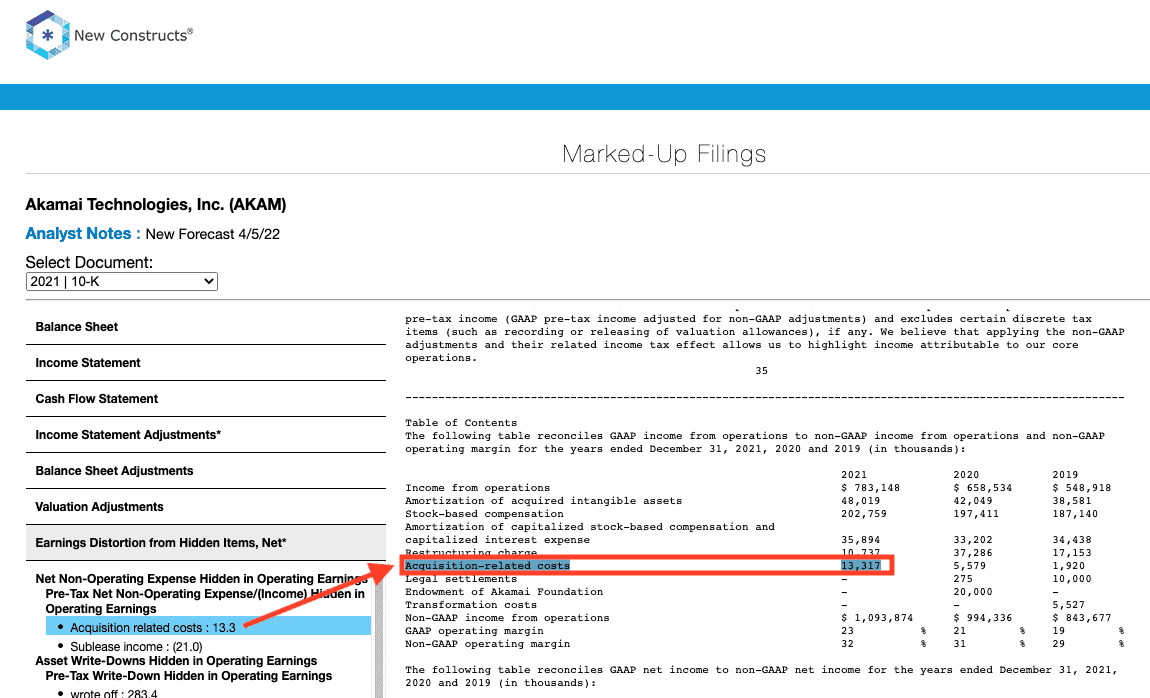Image resolution: width=1150 pixels, height=698 pixels.
Task: Click 'Net Non-Operating Expense Hidden in Operating Earnings' heading
Action: pyautogui.click(x=201, y=579)
